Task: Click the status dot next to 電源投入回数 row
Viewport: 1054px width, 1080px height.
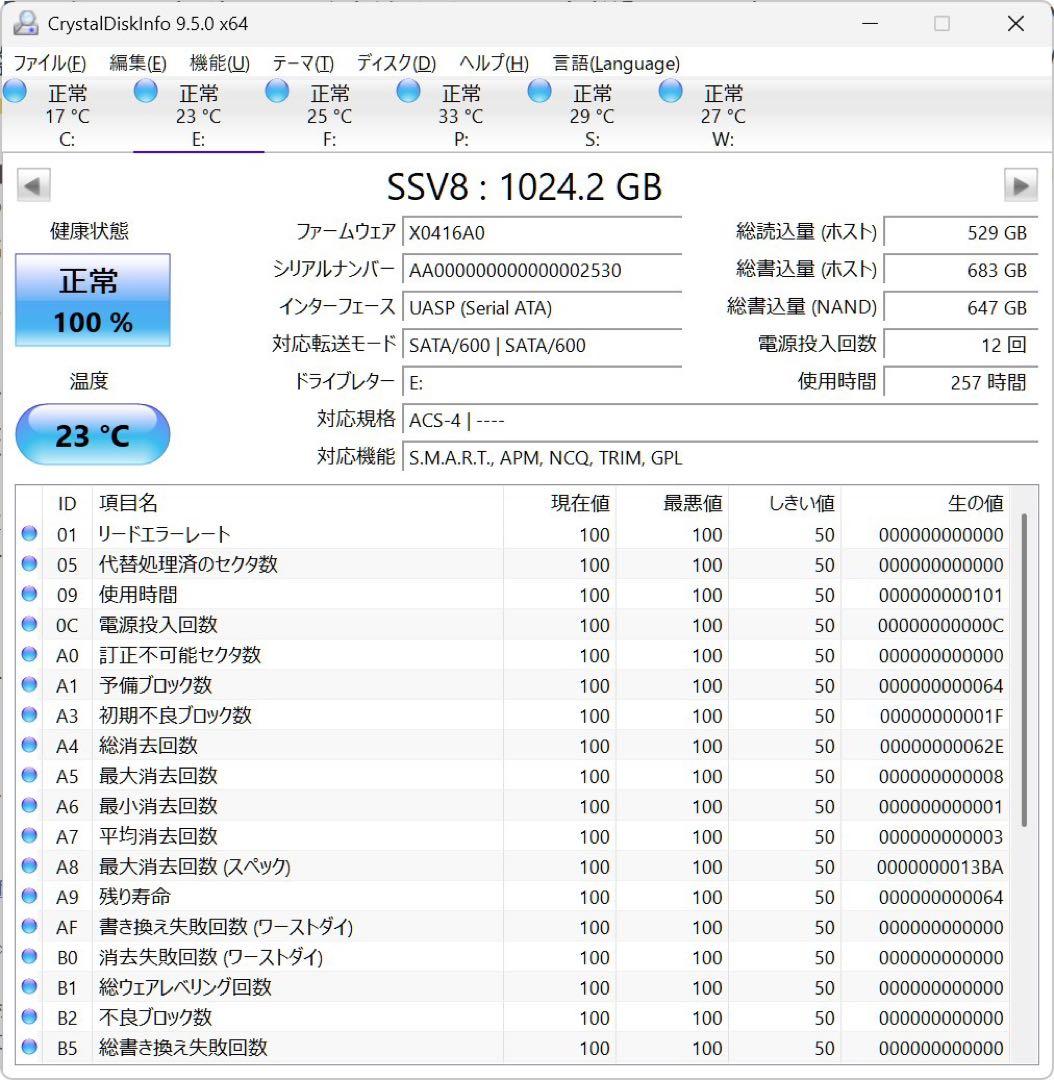Action: pyautogui.click(x=29, y=624)
